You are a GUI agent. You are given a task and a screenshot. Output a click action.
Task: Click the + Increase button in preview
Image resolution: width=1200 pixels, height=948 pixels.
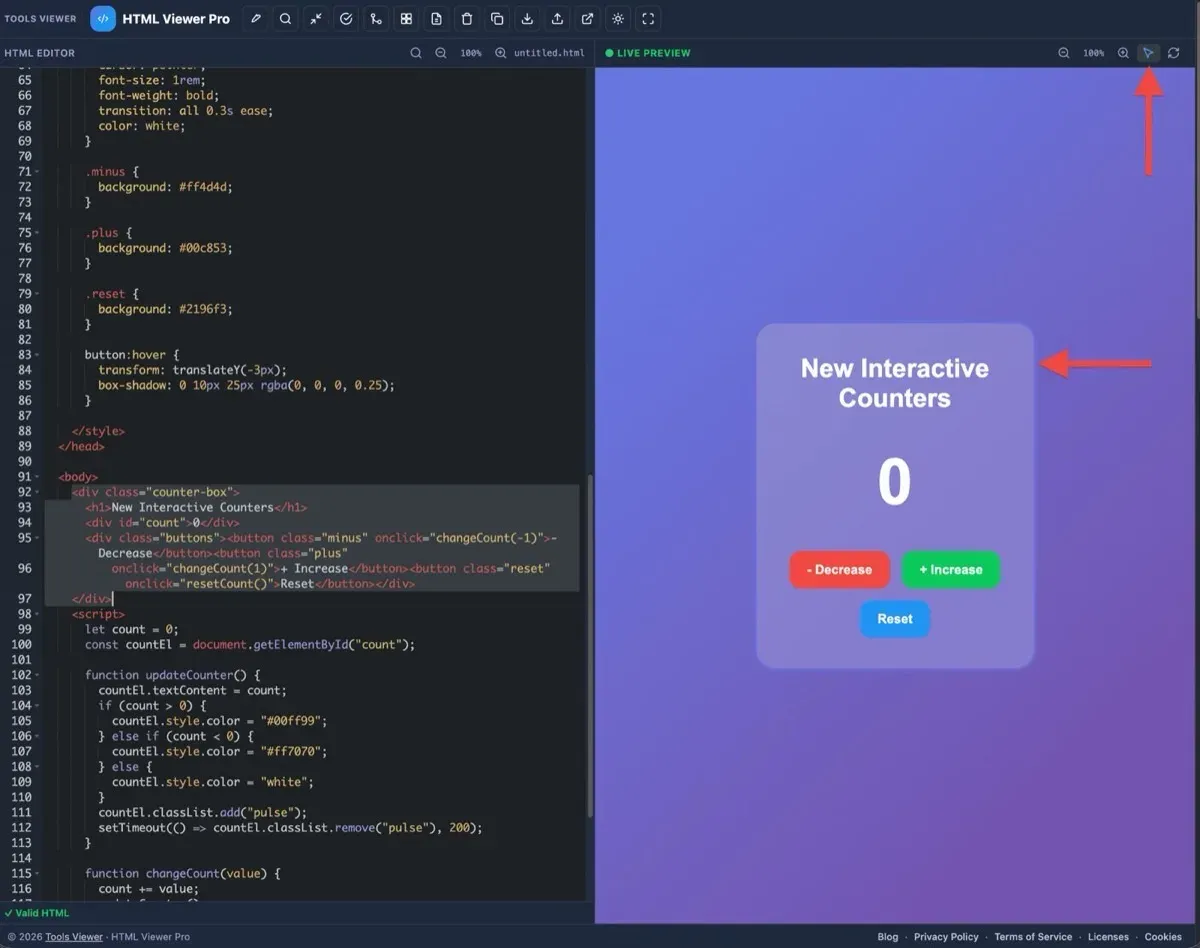coord(950,570)
